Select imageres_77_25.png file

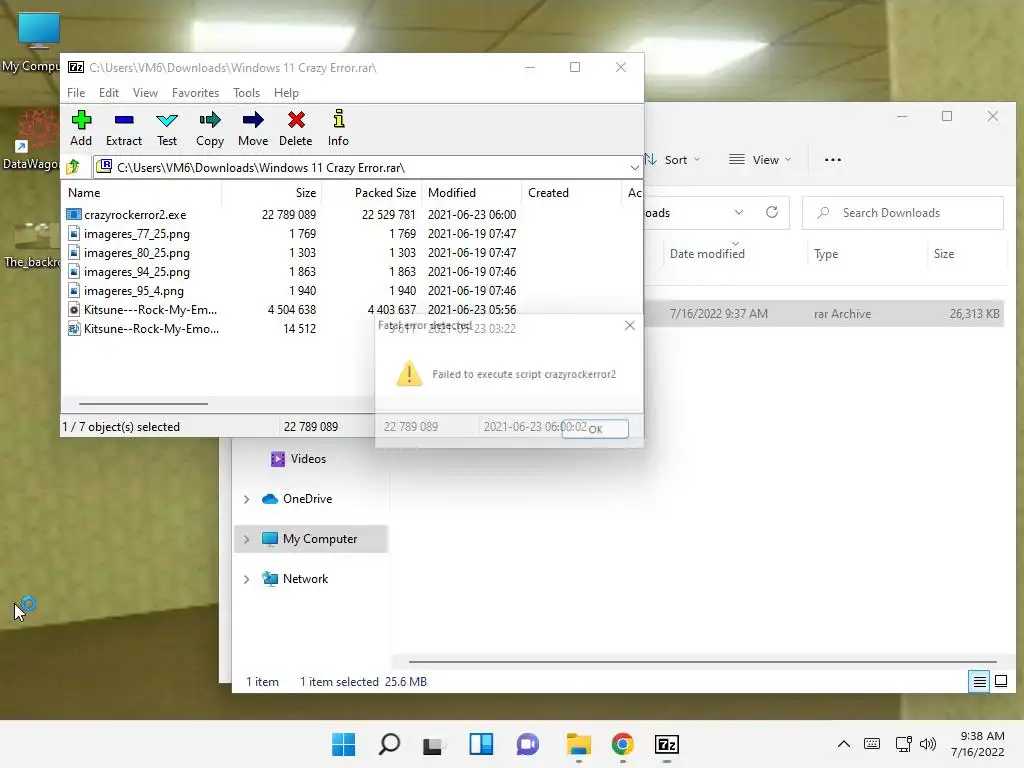tap(136, 234)
